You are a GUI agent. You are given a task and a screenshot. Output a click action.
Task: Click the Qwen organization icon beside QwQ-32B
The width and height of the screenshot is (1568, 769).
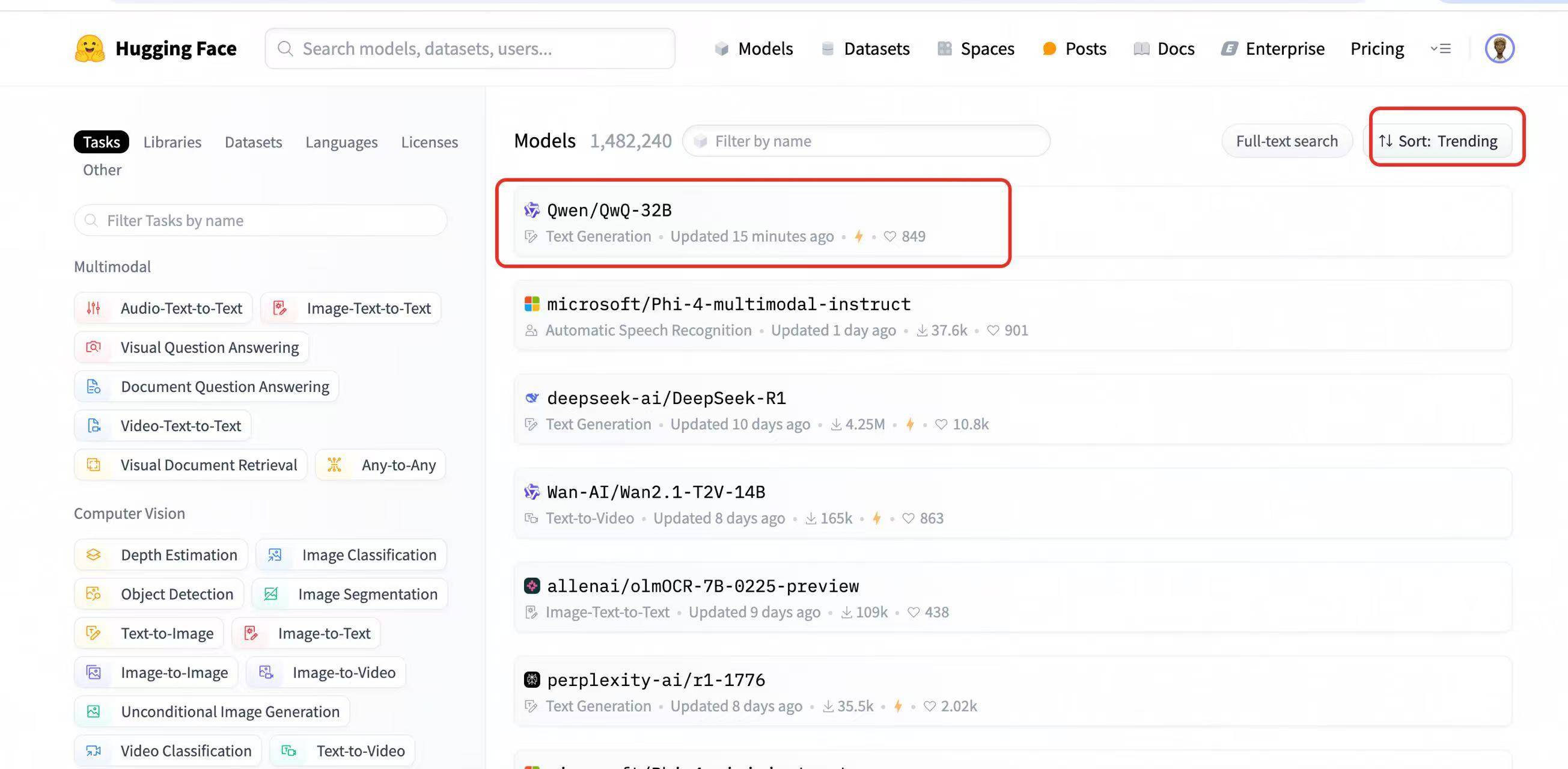(531, 210)
